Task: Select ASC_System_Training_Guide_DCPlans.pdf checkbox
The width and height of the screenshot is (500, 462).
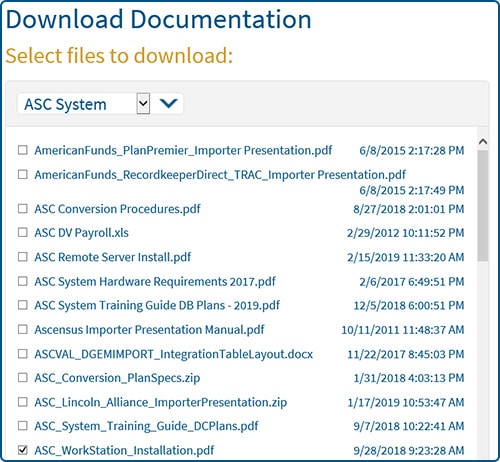Action: pos(23,426)
